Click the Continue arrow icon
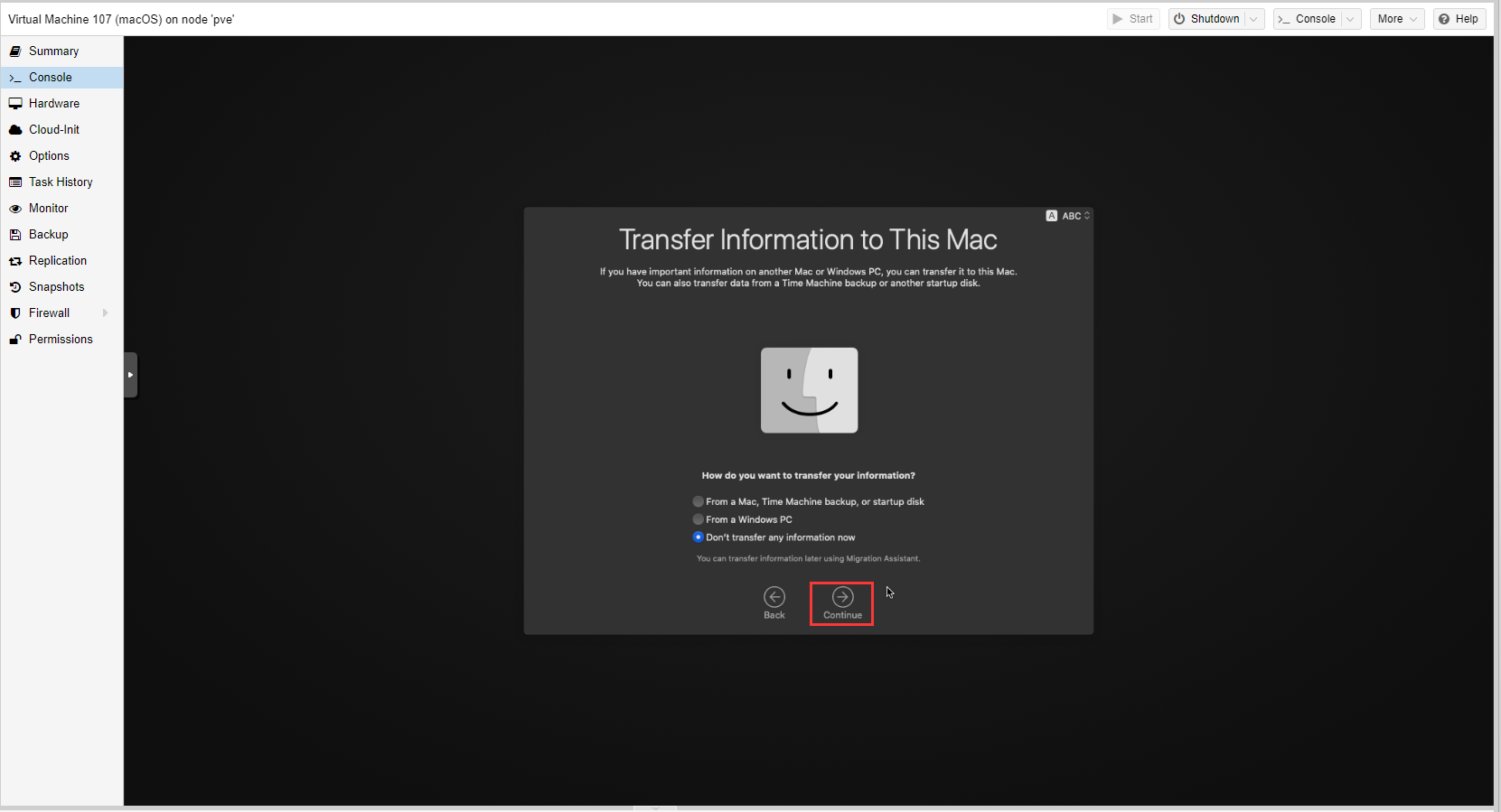 click(842, 597)
